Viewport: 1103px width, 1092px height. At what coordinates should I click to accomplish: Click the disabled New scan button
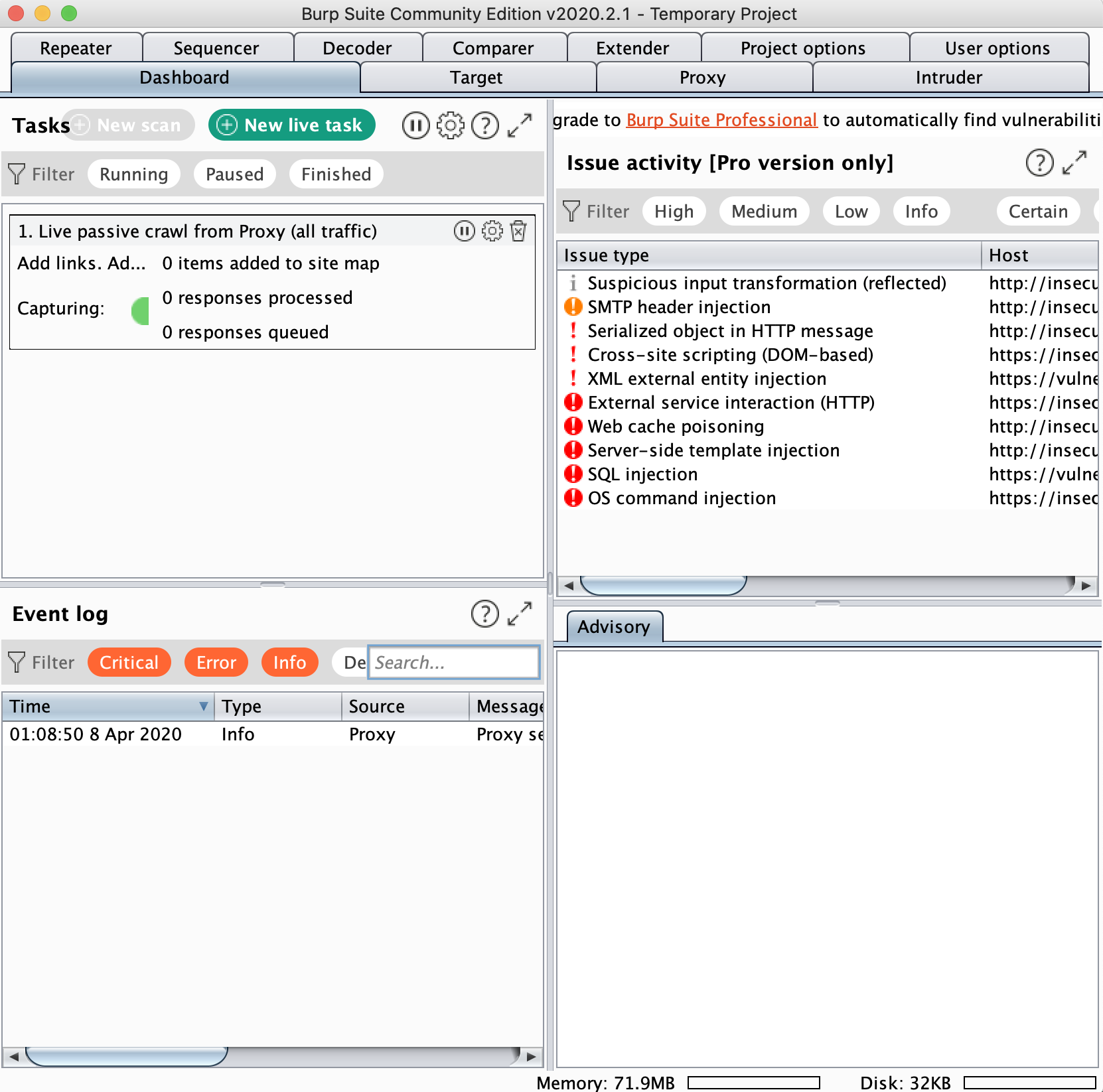(x=130, y=125)
